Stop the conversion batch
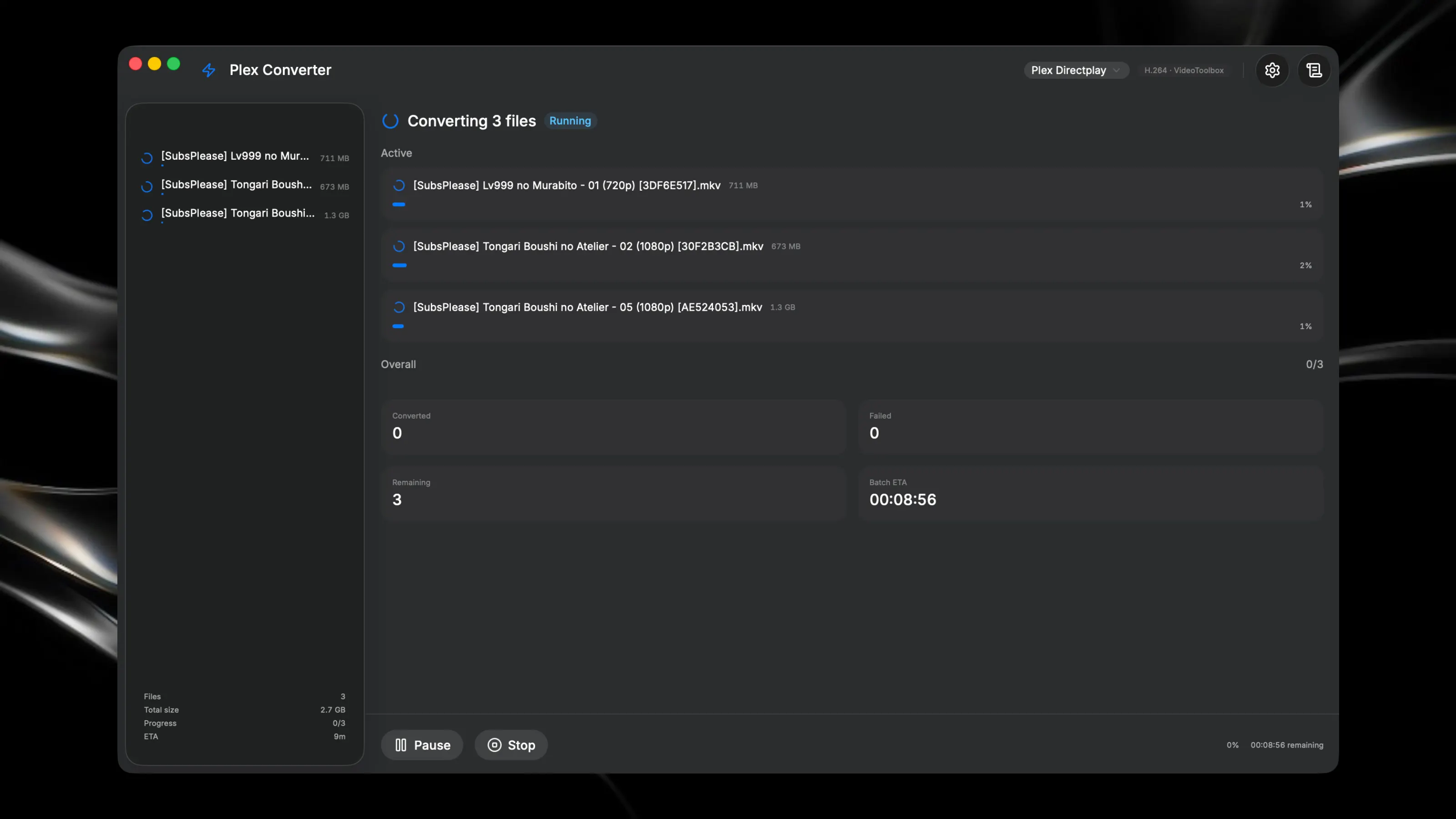Image resolution: width=1456 pixels, height=819 pixels. (x=511, y=745)
